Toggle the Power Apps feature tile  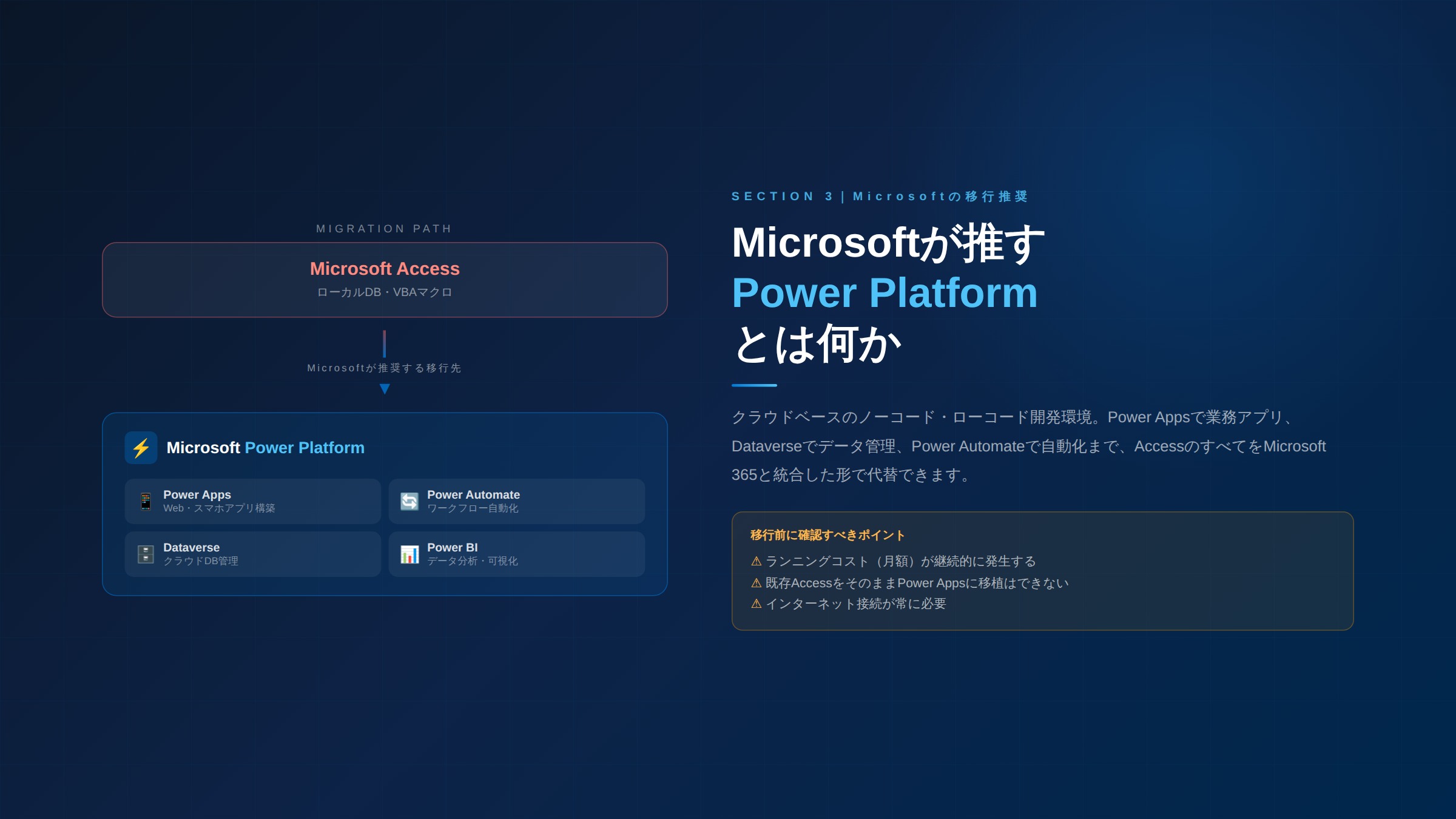[x=252, y=500]
